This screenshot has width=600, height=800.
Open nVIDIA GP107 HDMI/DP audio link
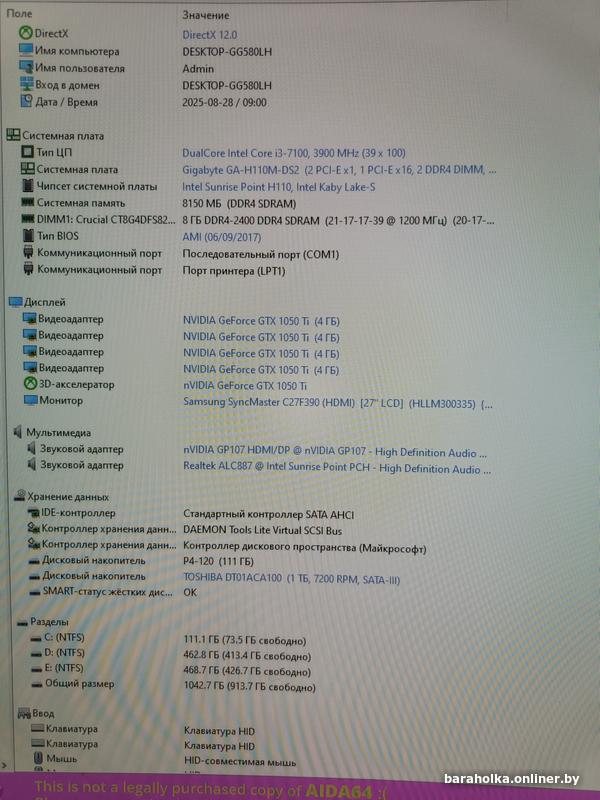pos(335,452)
